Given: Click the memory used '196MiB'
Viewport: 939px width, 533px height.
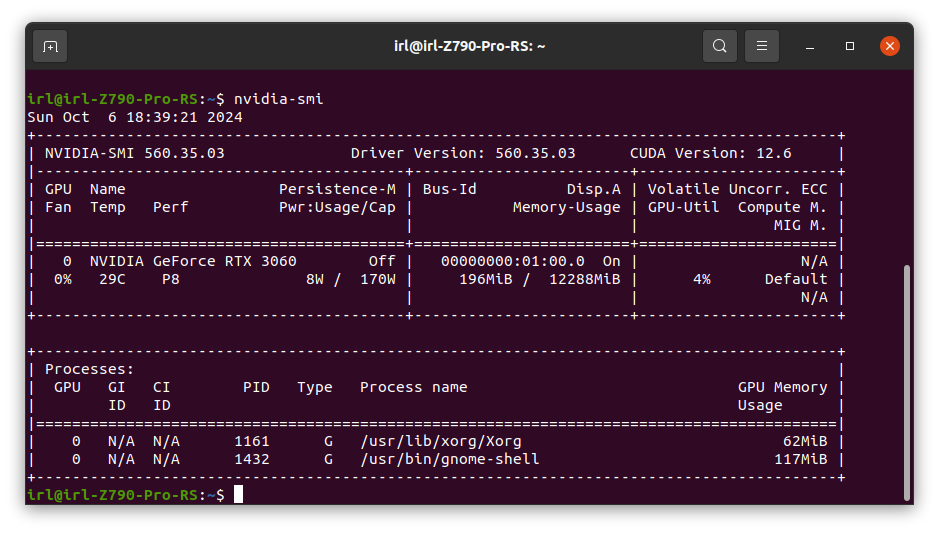Looking at the screenshot, I should pyautogui.click(x=486, y=279).
